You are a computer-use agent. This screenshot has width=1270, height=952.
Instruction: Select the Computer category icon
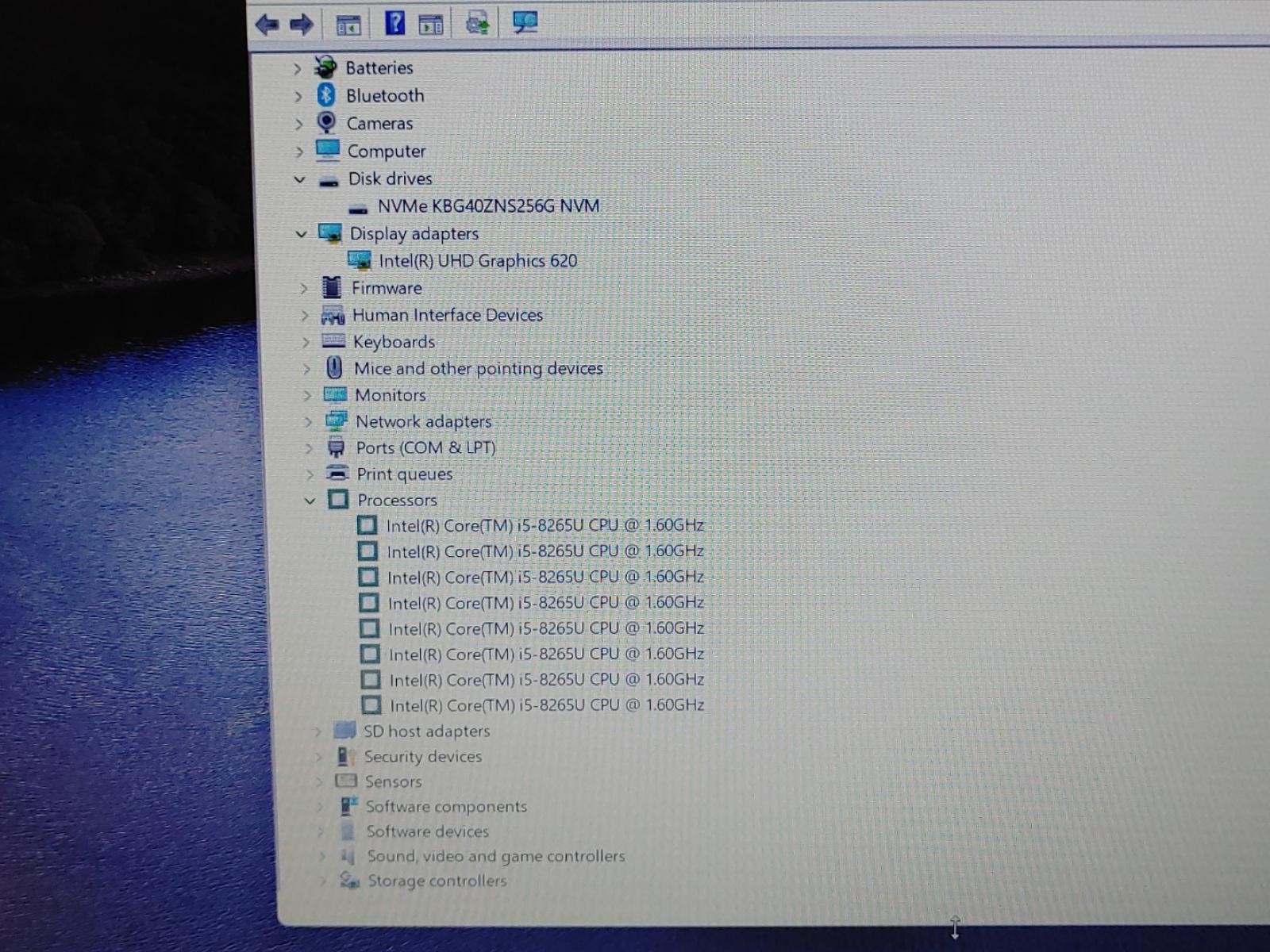pos(328,150)
